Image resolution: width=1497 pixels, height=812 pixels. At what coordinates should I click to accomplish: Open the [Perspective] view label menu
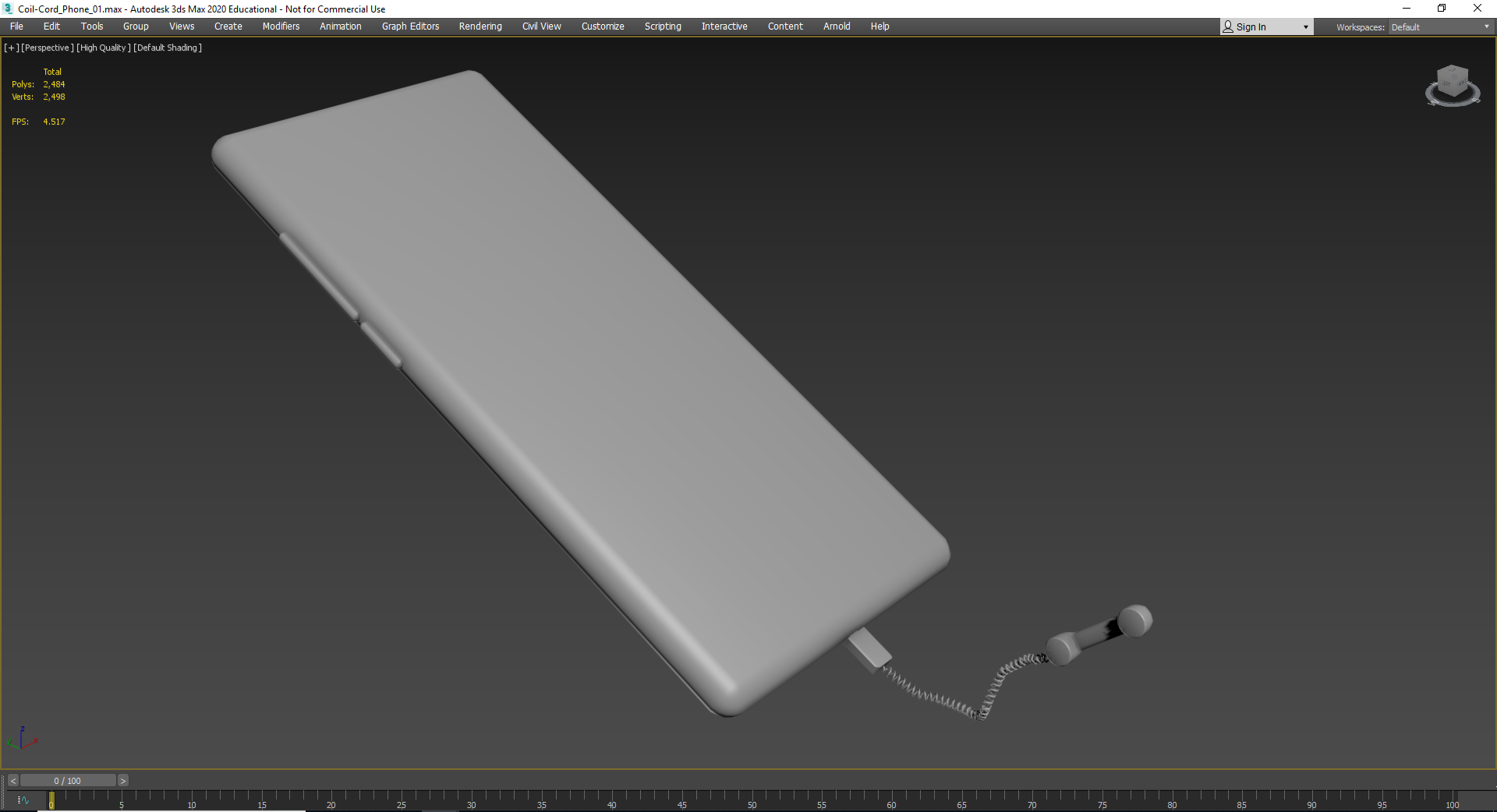pyautogui.click(x=48, y=48)
